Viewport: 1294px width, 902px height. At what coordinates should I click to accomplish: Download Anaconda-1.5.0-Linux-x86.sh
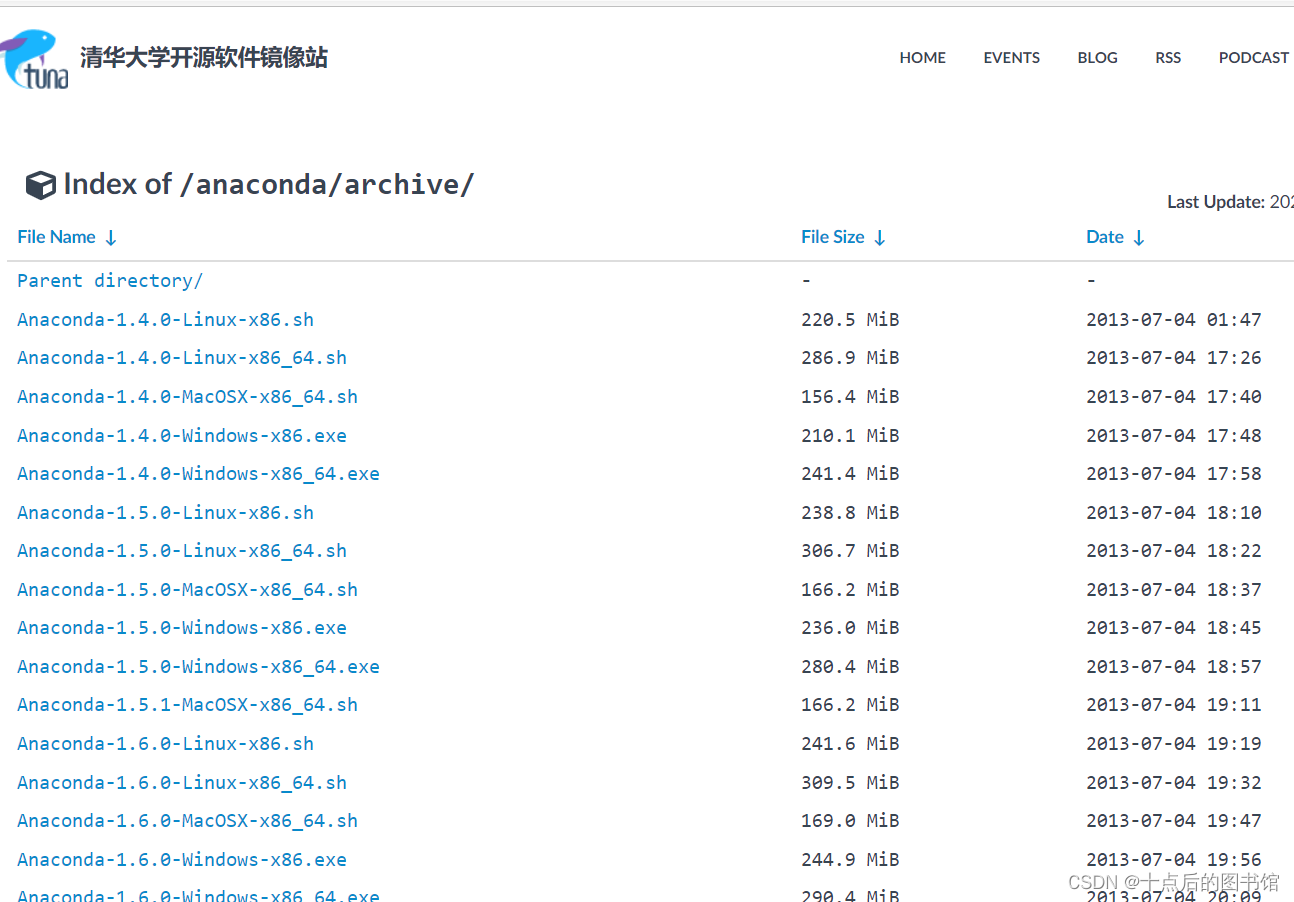tap(165, 513)
